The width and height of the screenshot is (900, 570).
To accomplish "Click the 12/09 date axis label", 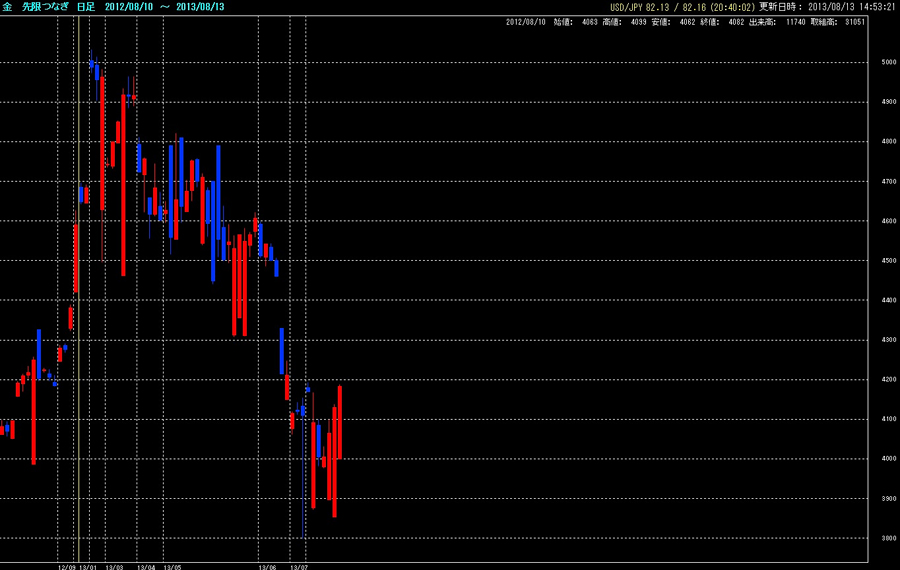I will 67,567.
